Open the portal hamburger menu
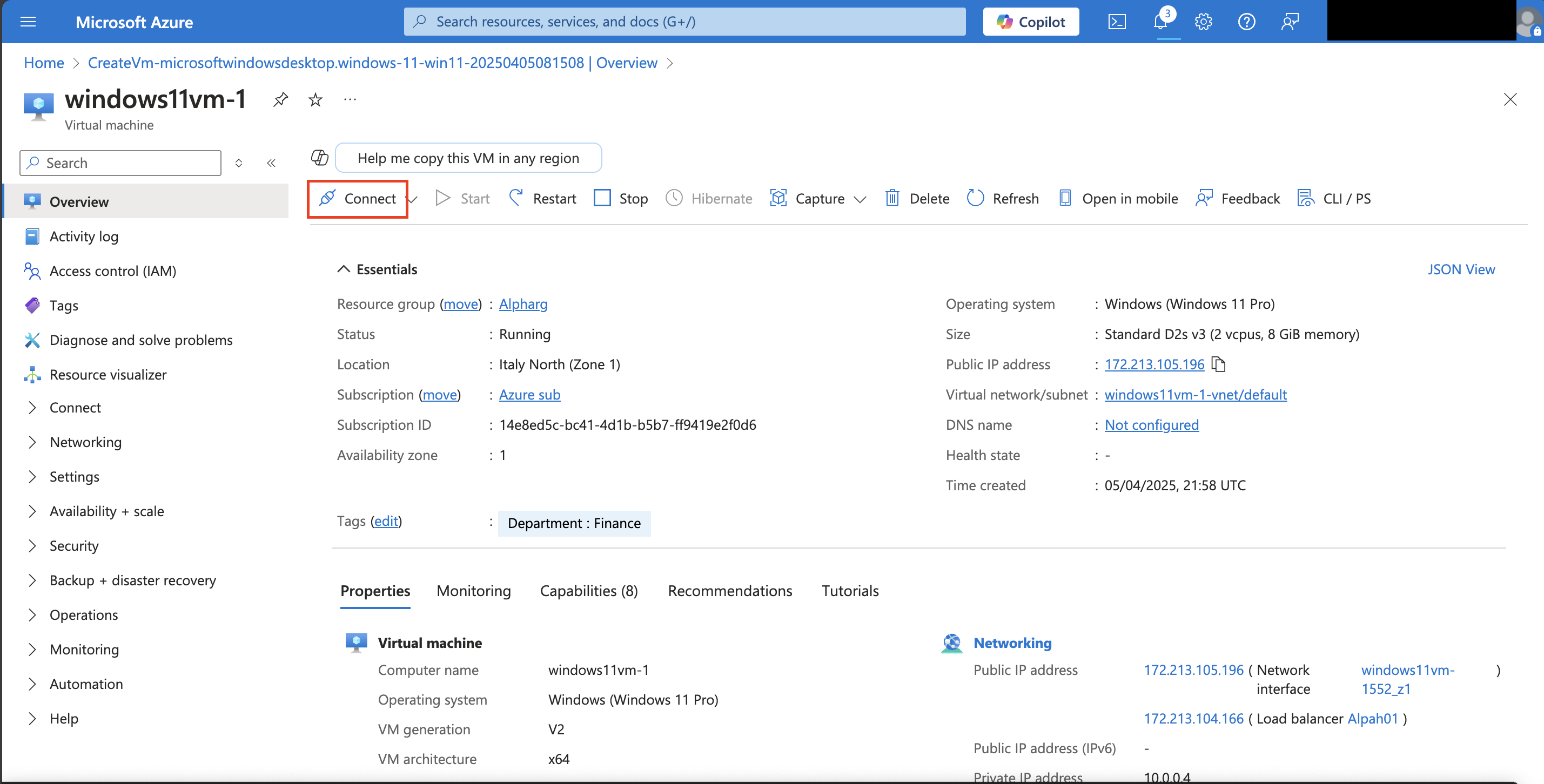The image size is (1544, 784). pyautogui.click(x=28, y=22)
